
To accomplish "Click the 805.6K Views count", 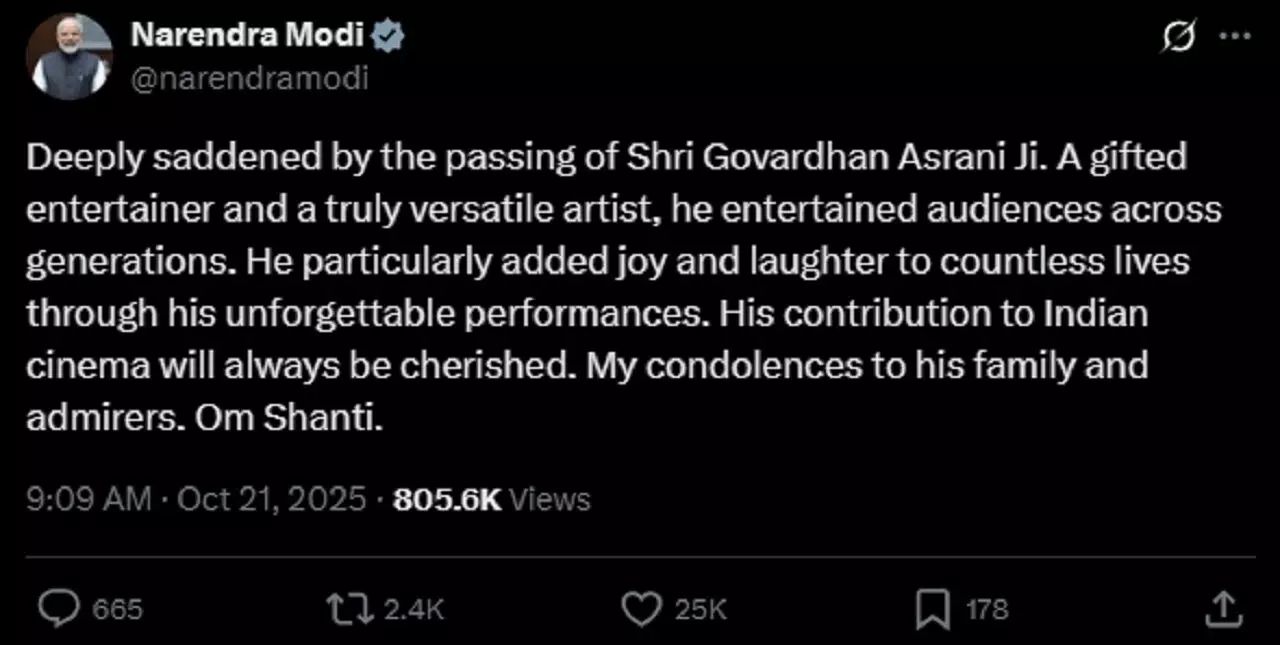I will coord(492,499).
